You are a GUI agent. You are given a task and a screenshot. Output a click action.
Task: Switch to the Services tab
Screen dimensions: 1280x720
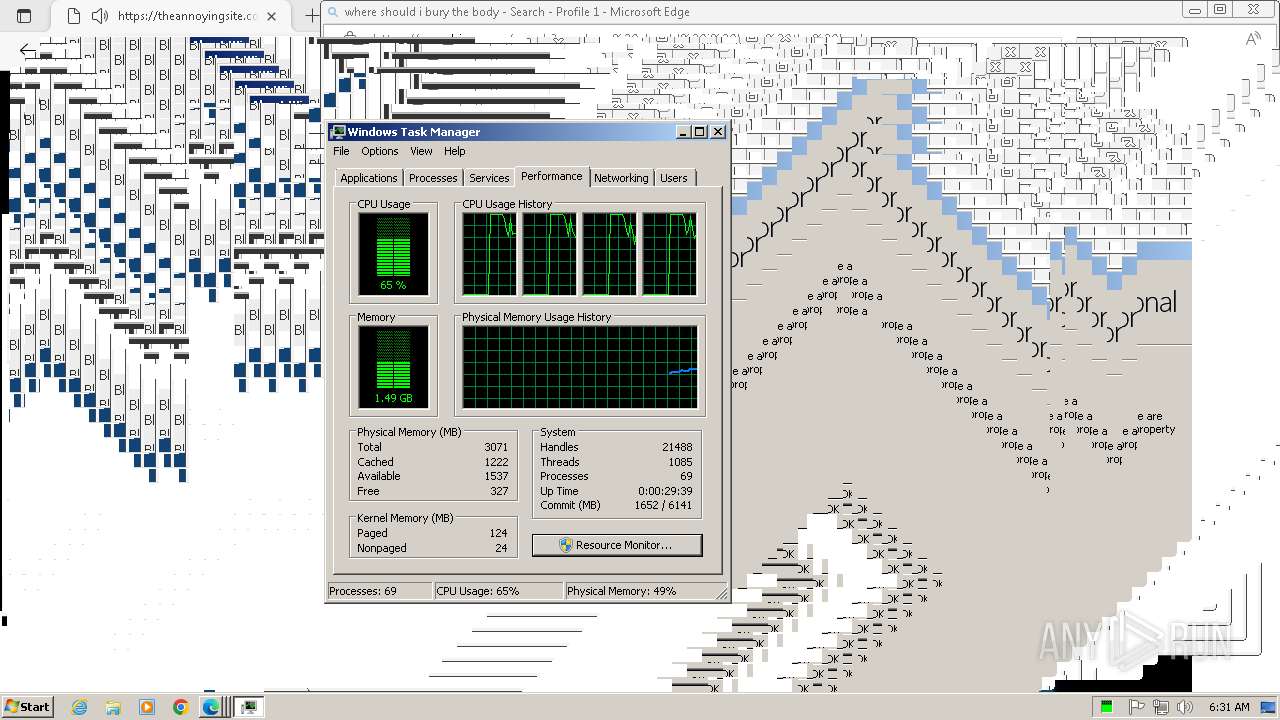coord(489,178)
